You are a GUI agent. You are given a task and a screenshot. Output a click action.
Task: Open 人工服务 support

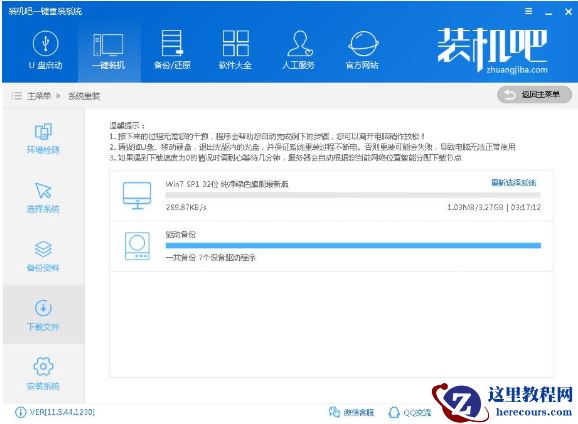pos(299,51)
